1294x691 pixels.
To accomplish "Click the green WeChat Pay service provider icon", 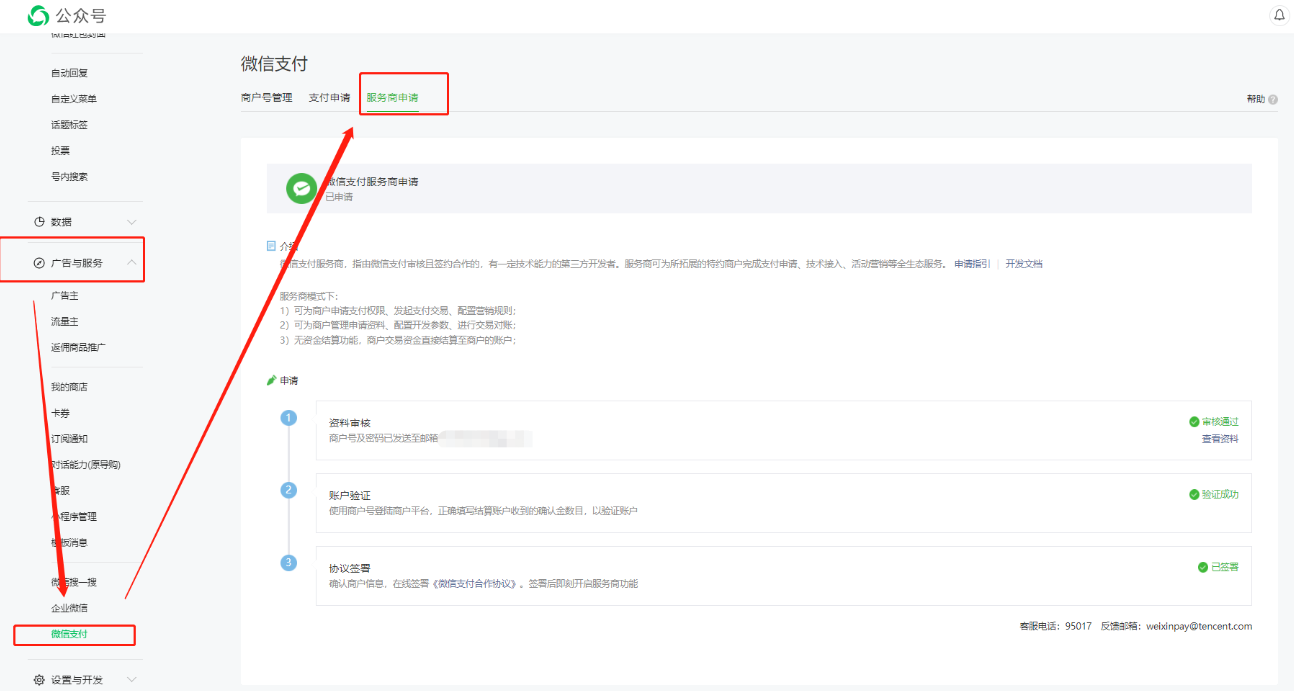I will pyautogui.click(x=301, y=188).
